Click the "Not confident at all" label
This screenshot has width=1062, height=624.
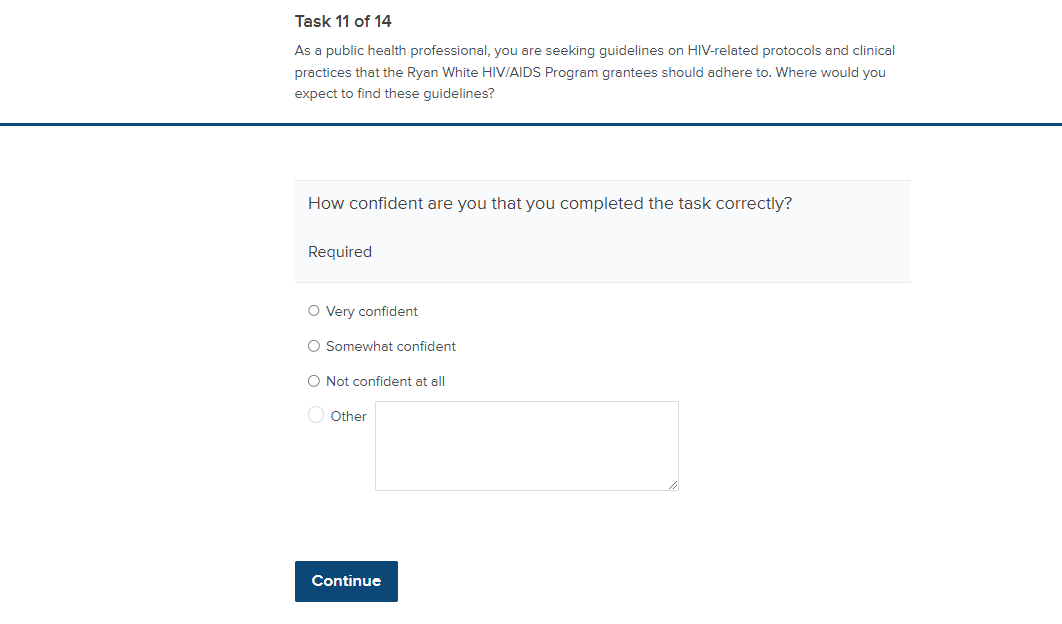(385, 381)
